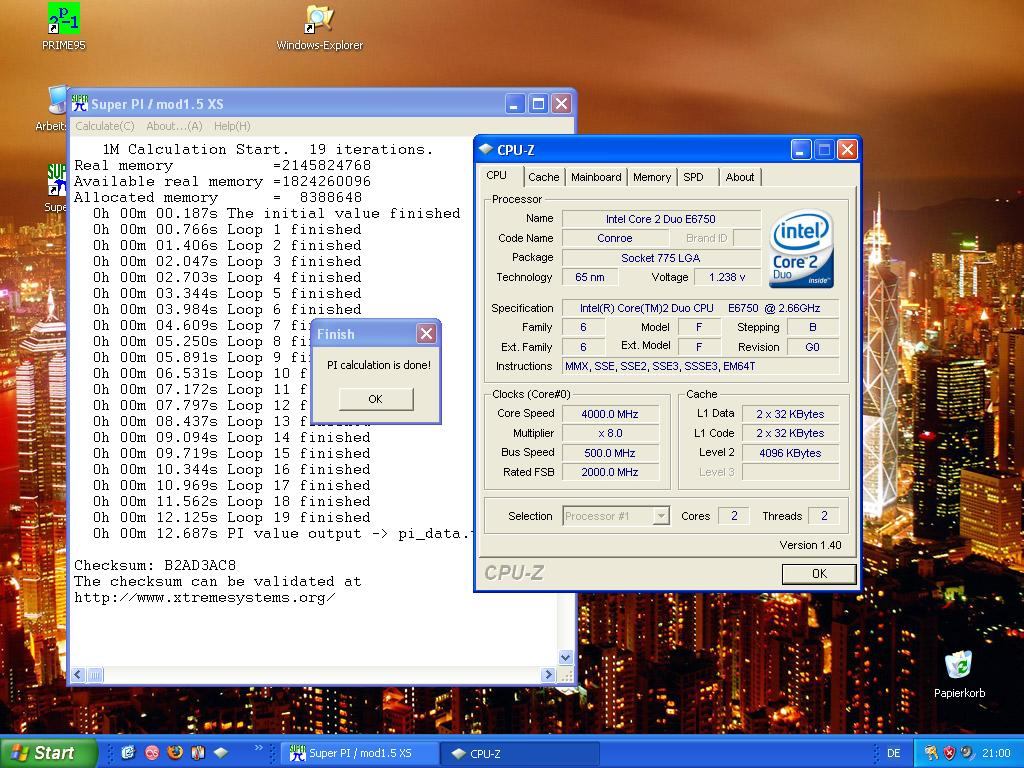This screenshot has height=768, width=1024.
Task: Close the Finish dialog with X
Action: (426, 334)
